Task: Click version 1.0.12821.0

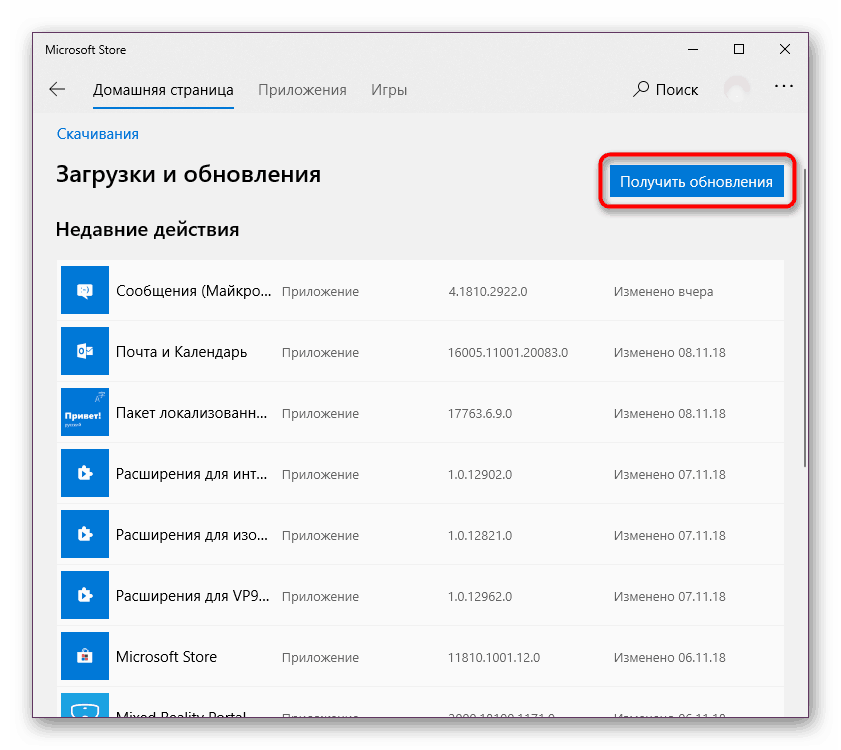Action: click(480, 535)
